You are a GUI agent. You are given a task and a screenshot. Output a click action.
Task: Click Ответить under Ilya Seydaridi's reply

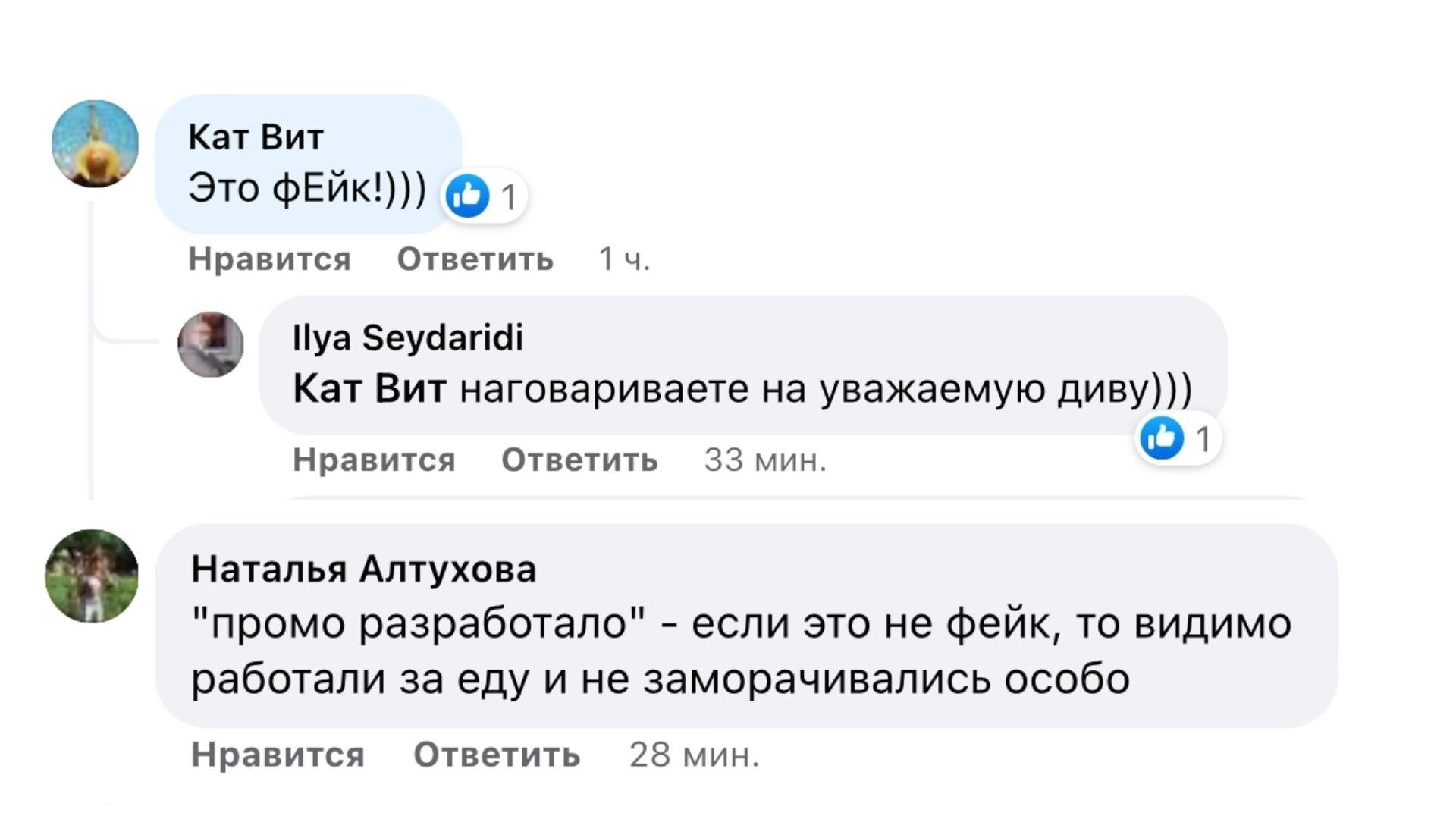click(580, 460)
